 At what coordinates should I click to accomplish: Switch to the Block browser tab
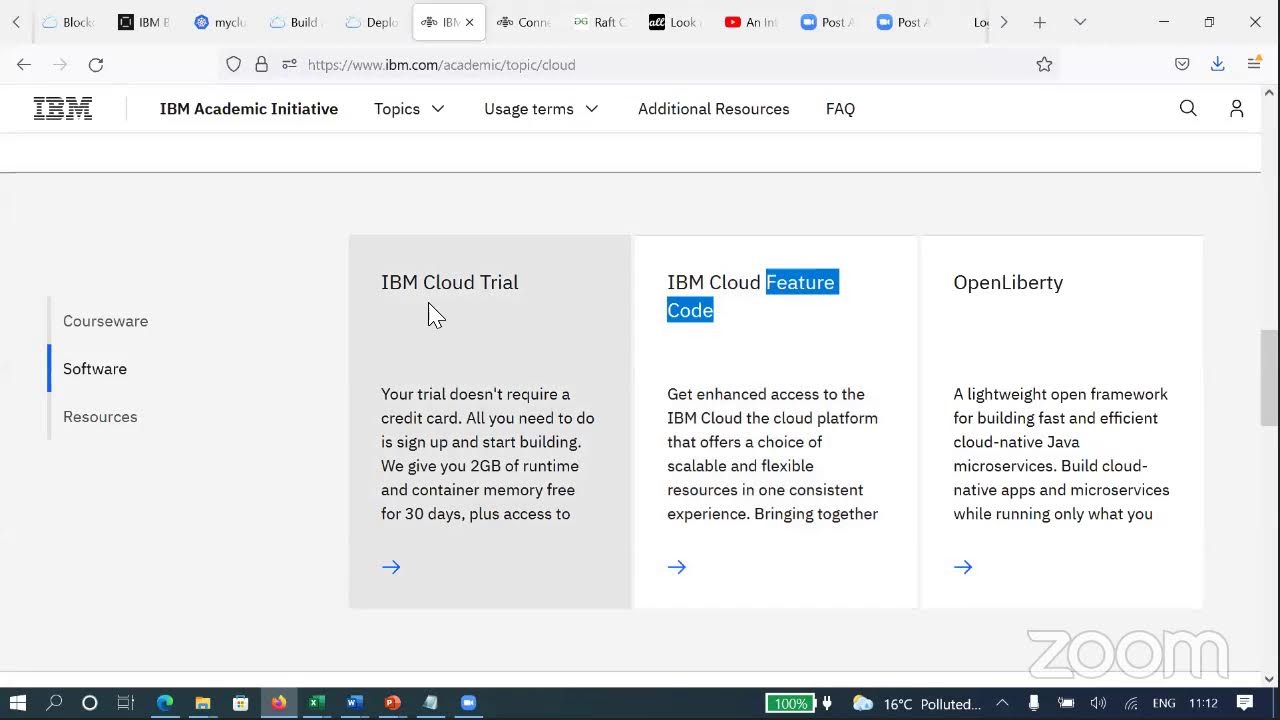[x=68, y=22]
